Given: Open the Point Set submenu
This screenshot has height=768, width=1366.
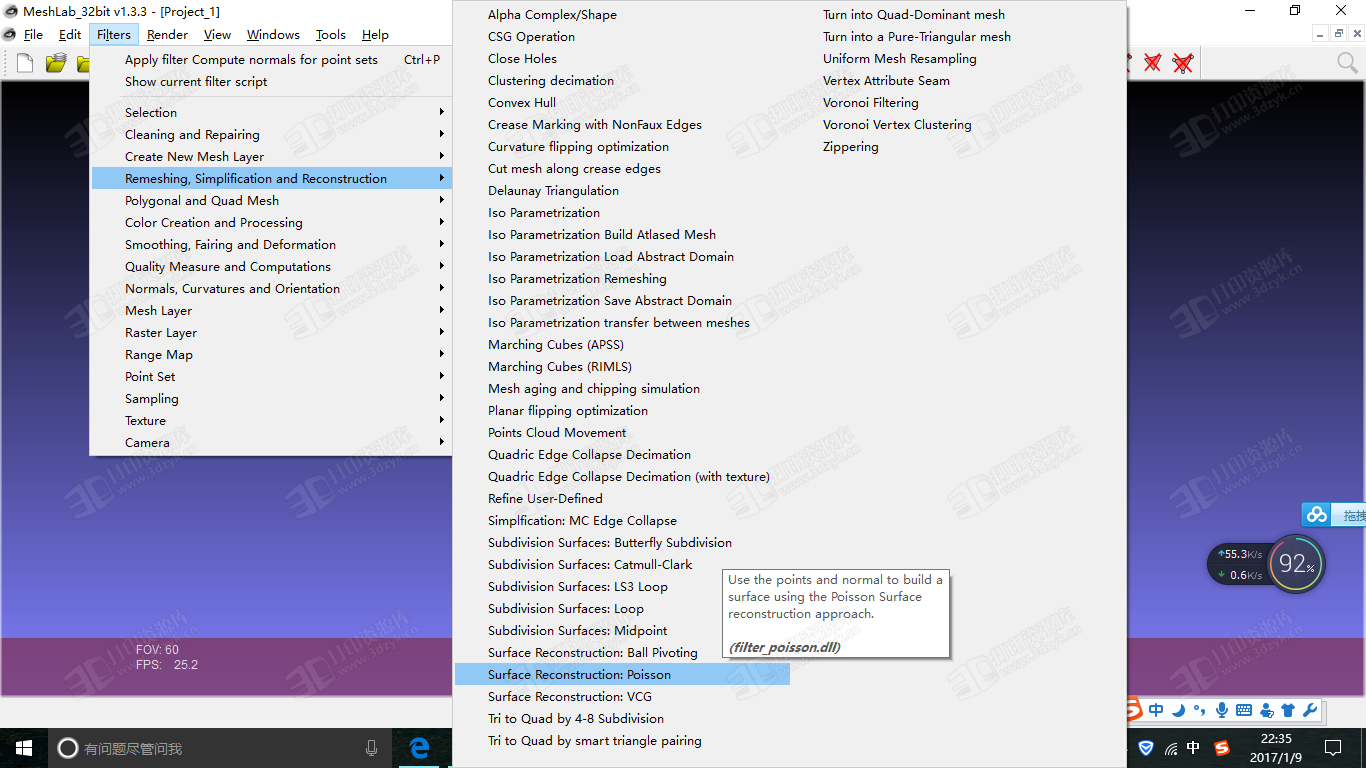Looking at the screenshot, I should pos(271,376).
